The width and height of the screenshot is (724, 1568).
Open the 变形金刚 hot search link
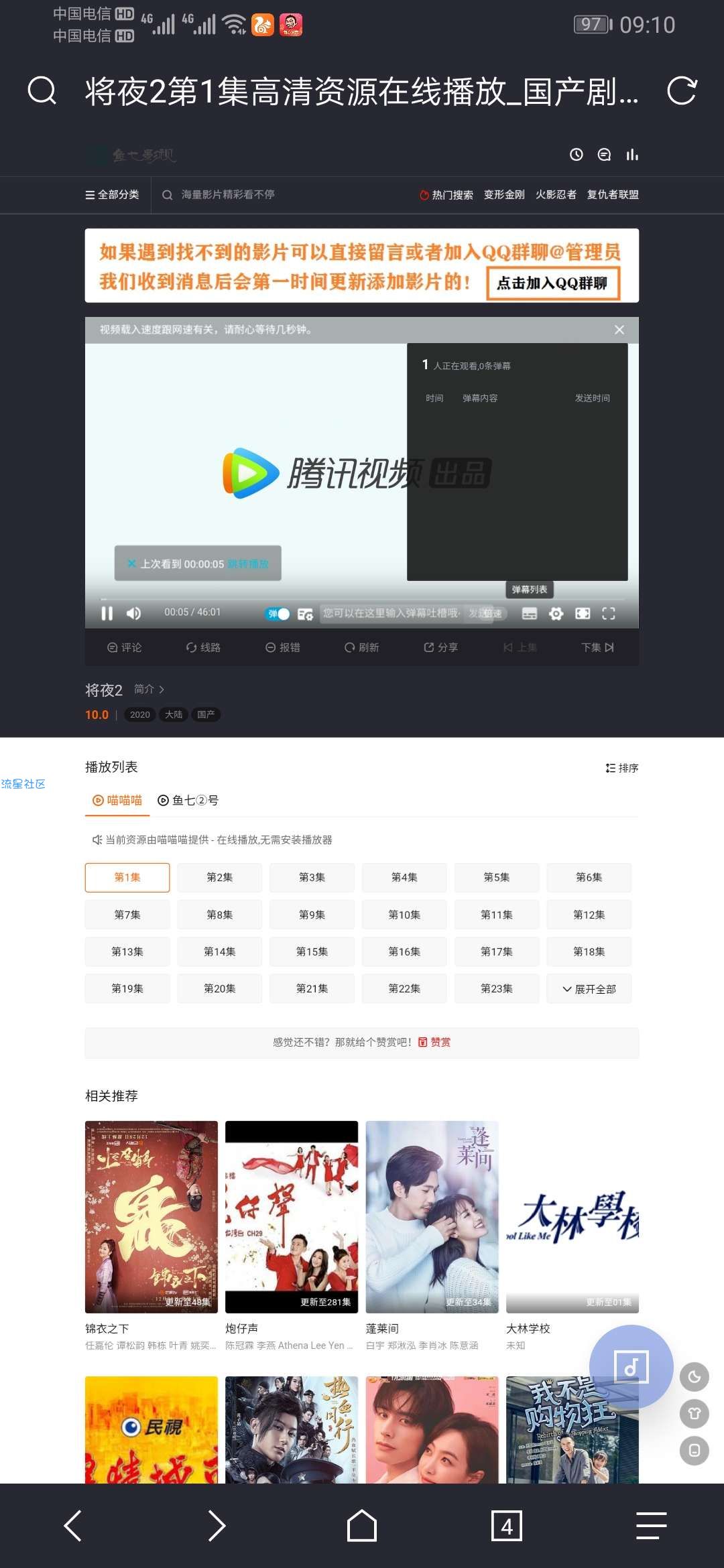tap(504, 195)
